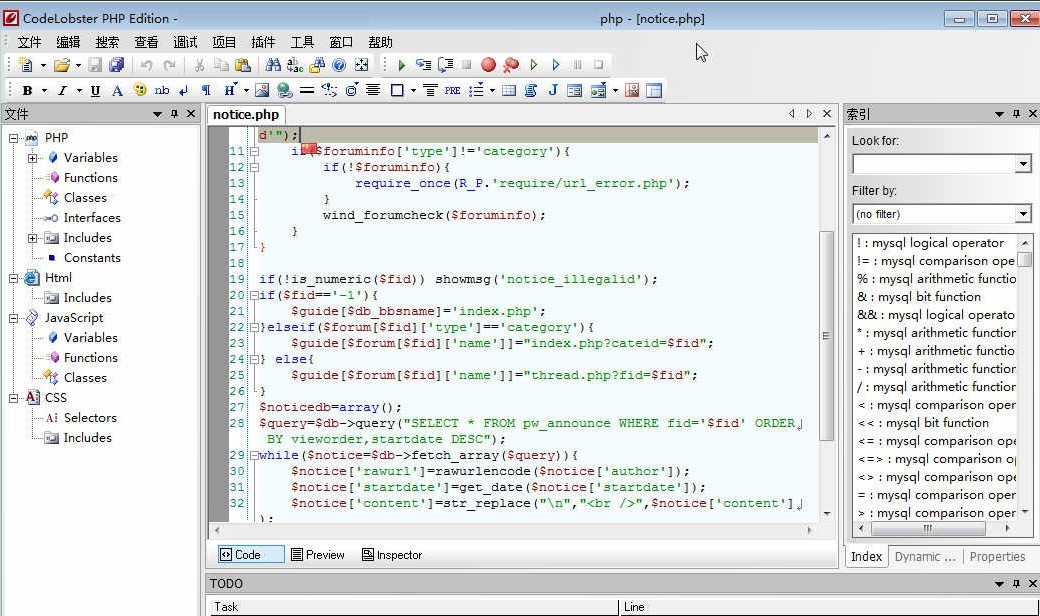Viewport: 1040px width, 616px height.
Task: Open Heading icon dropdown arrow
Action: coord(246,90)
